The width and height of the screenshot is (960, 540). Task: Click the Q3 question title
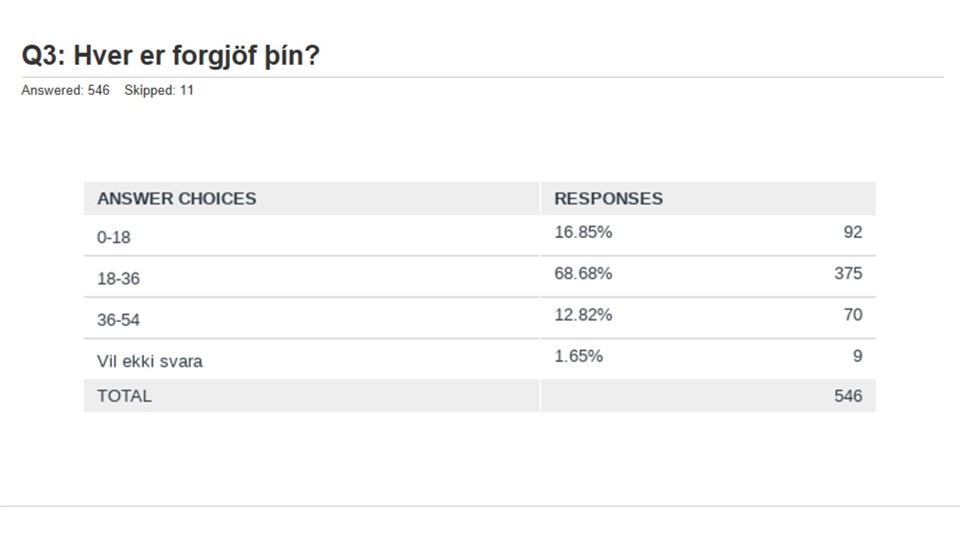tap(171, 55)
